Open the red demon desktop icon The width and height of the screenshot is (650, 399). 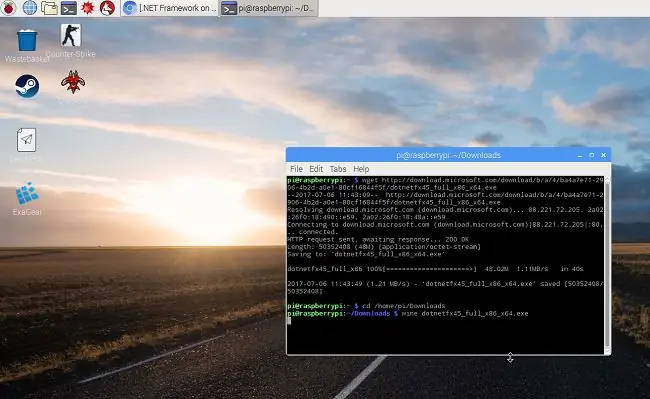73,82
